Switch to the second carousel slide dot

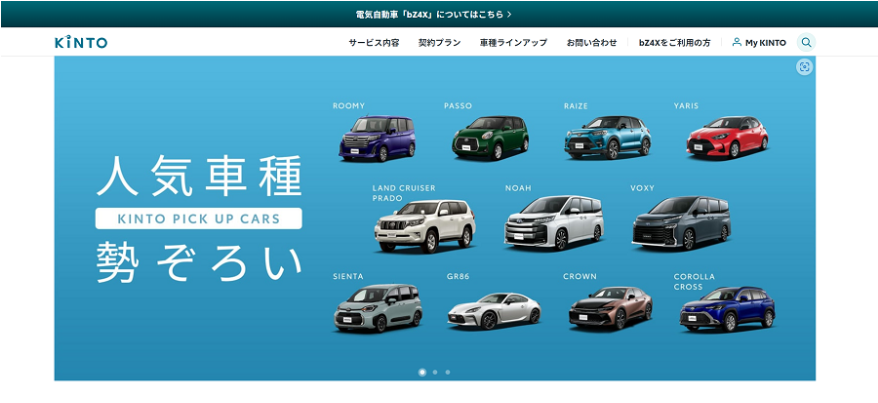coord(435,372)
